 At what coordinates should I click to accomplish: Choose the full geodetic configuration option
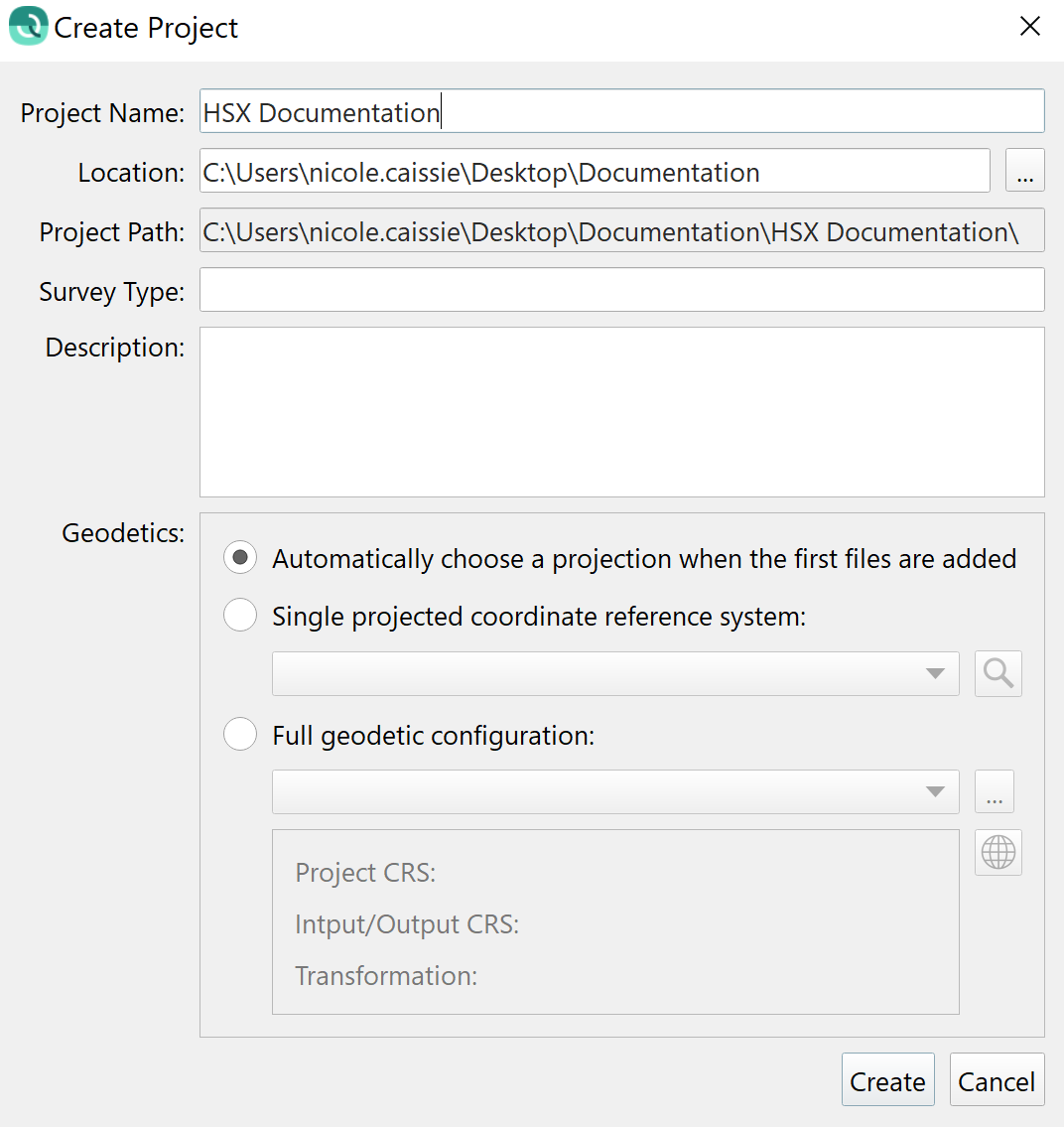pos(239,734)
